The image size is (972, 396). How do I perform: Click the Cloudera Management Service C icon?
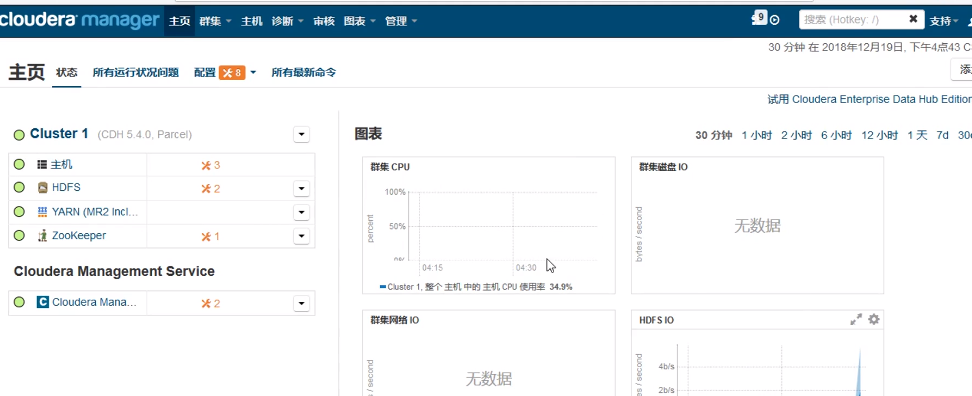coord(43,302)
